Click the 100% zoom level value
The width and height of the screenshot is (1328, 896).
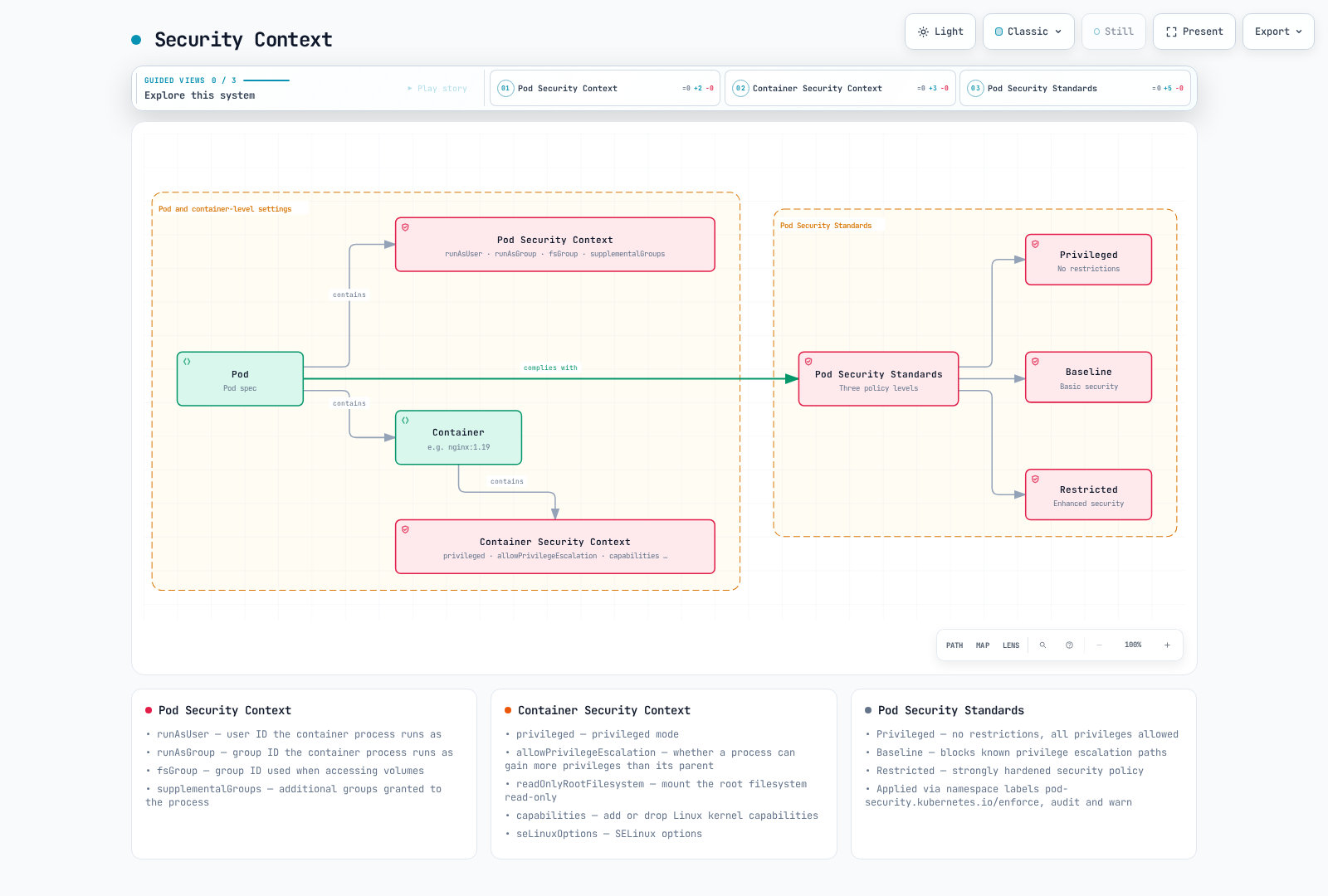pyautogui.click(x=1133, y=645)
